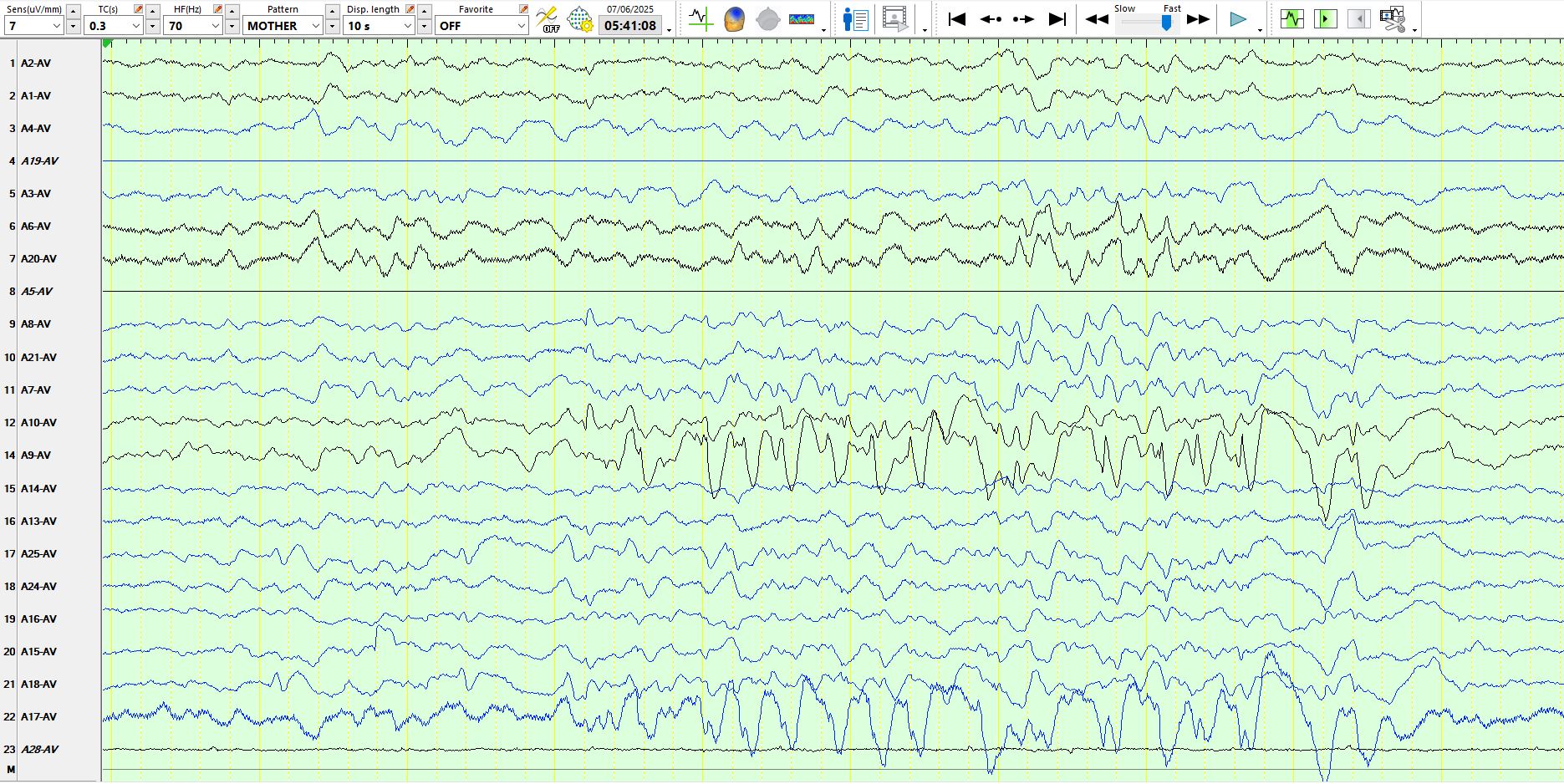Expand the arrow after the video icon

tap(925, 30)
